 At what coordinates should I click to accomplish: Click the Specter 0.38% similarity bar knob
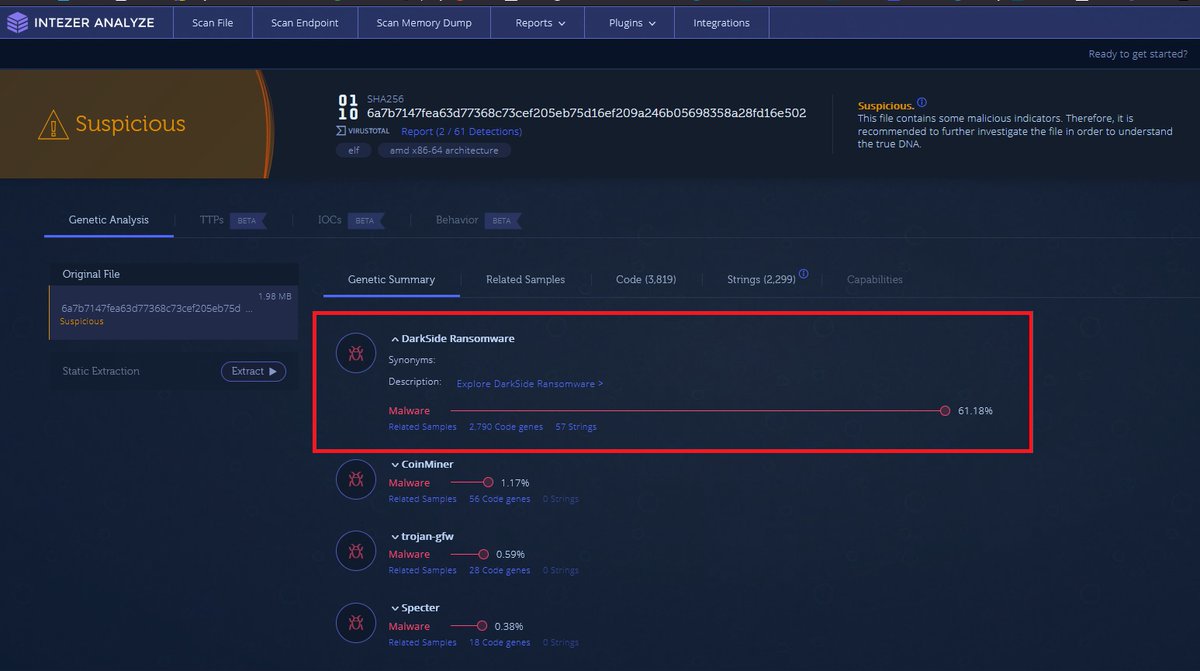click(x=481, y=626)
